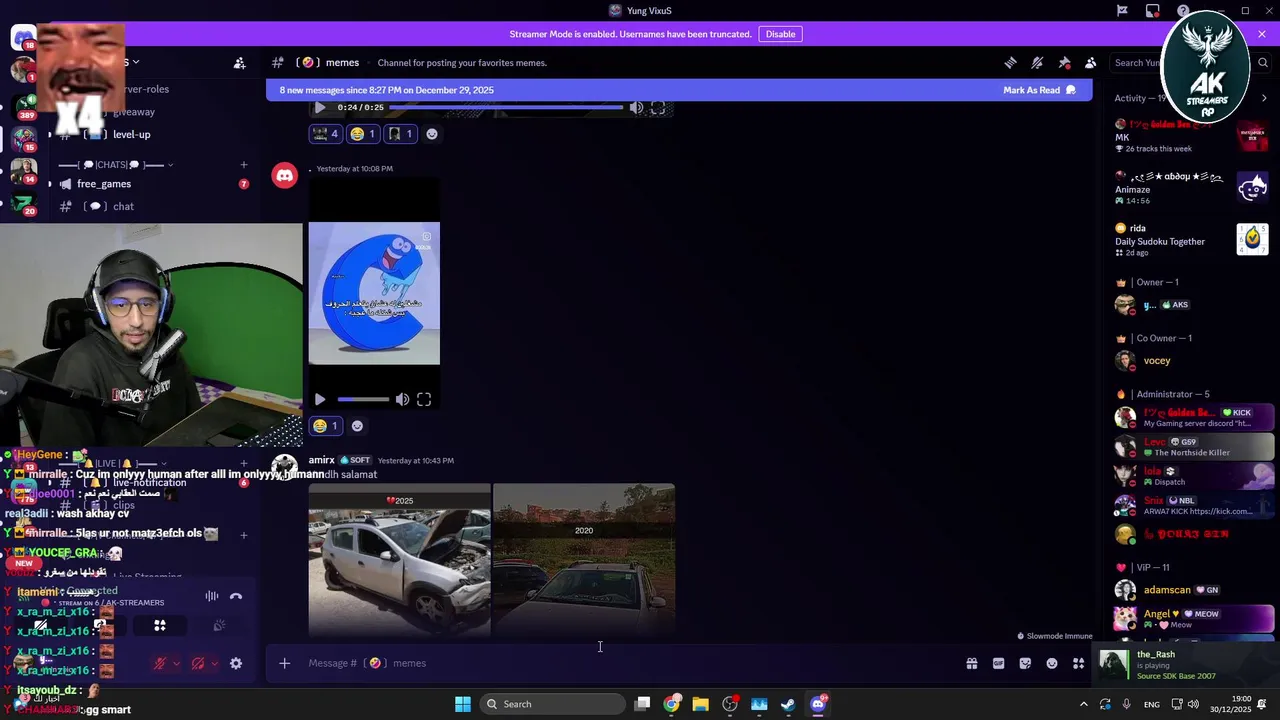The image size is (1280, 720).
Task: Open Windows Start menu
Action: point(462,704)
